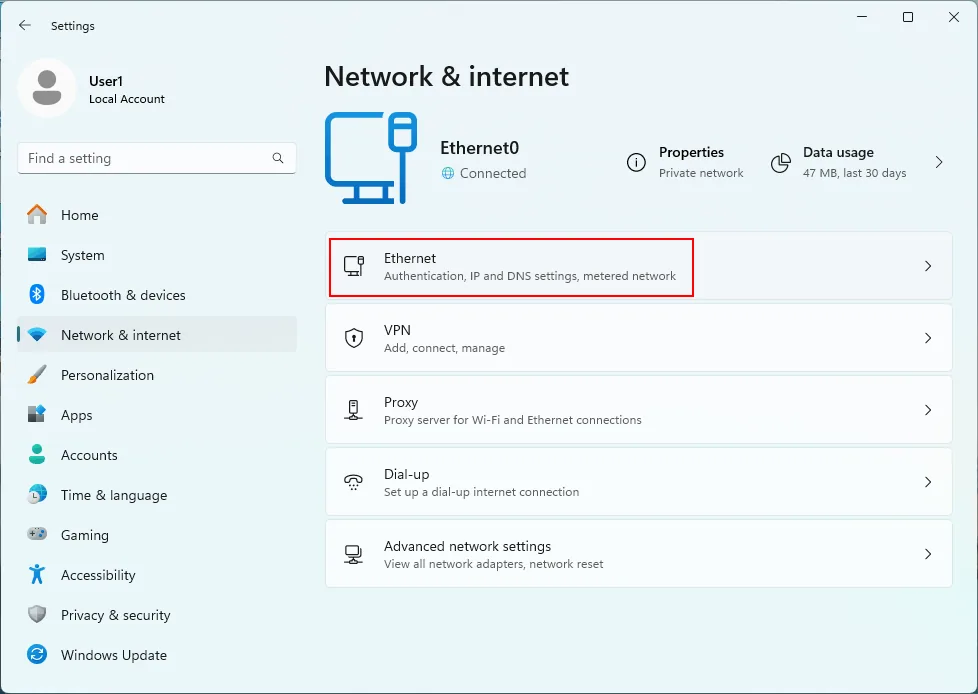Click the '47 MB, last 30 days' text
978x694 pixels.
[x=855, y=173]
